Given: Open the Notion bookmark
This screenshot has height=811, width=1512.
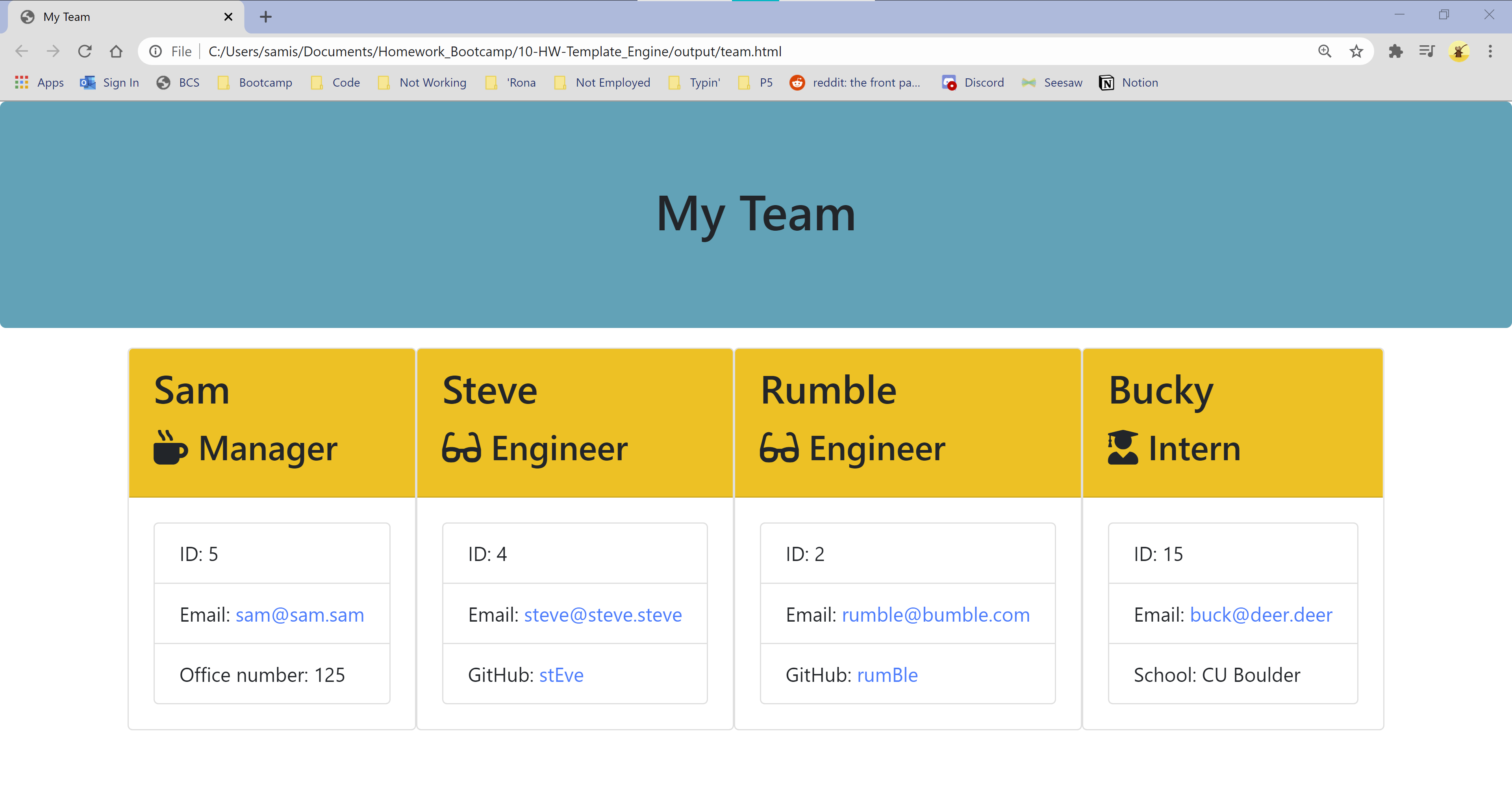Looking at the screenshot, I should click(x=1128, y=83).
